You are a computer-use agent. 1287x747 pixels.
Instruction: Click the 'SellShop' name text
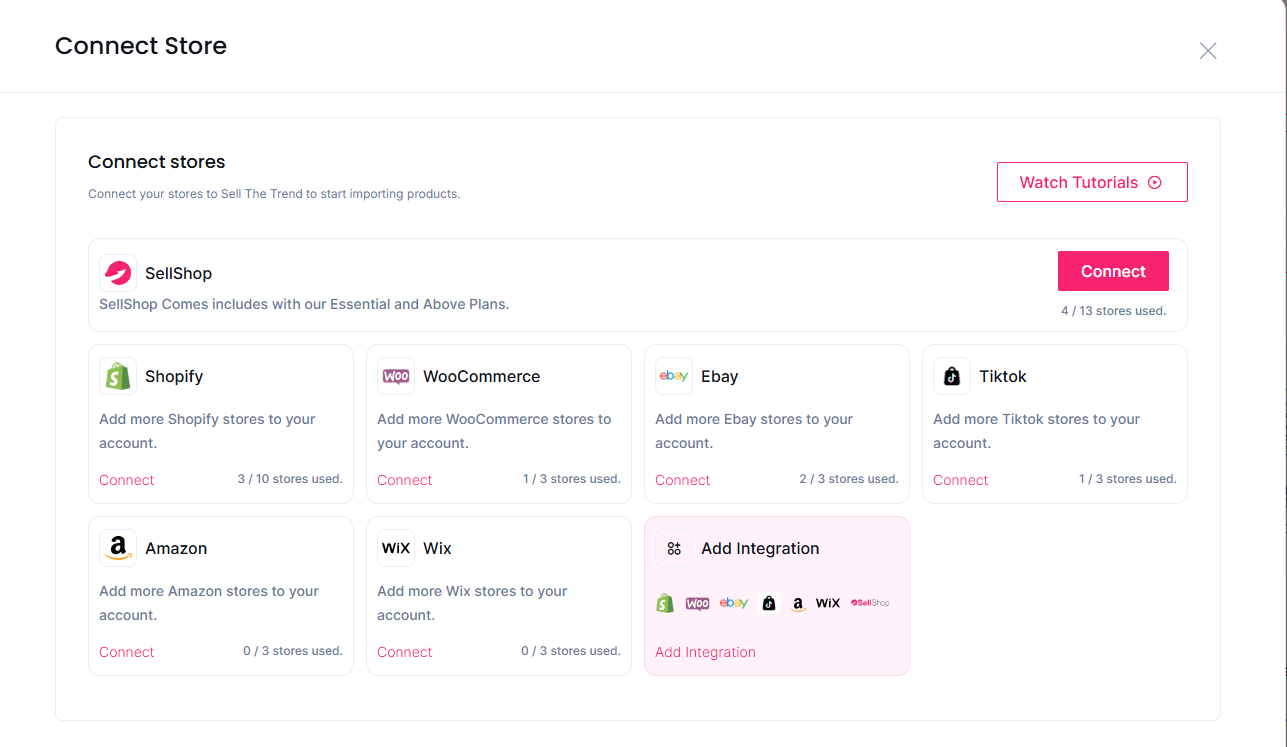(x=178, y=274)
